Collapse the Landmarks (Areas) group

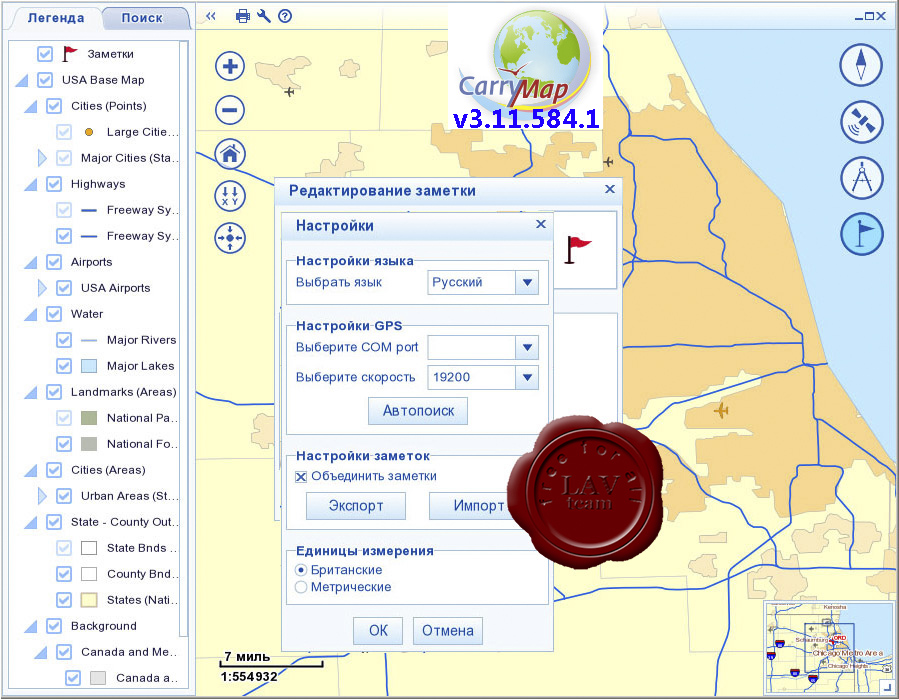pyautogui.click(x=31, y=393)
